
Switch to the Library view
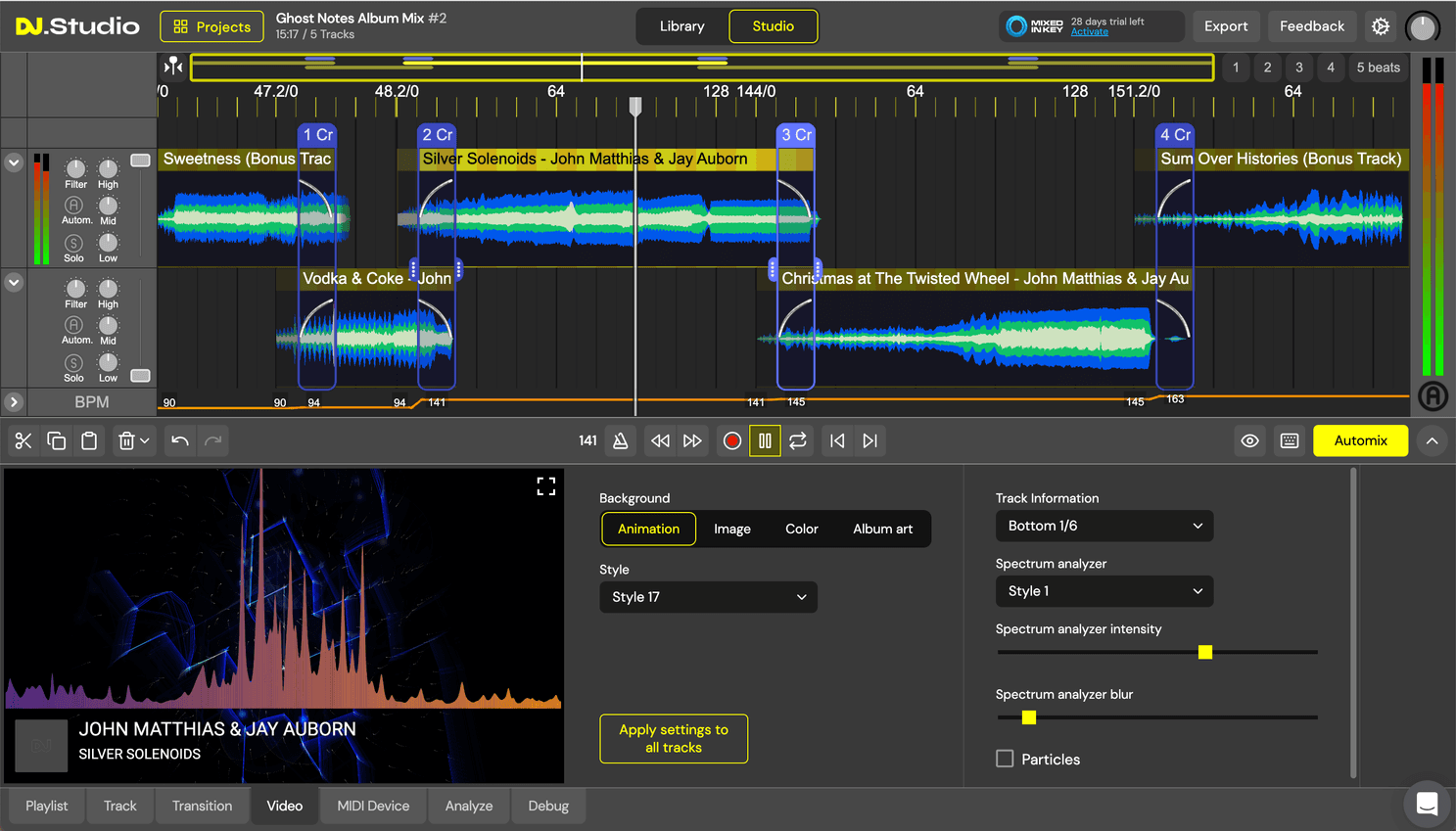coord(682,26)
